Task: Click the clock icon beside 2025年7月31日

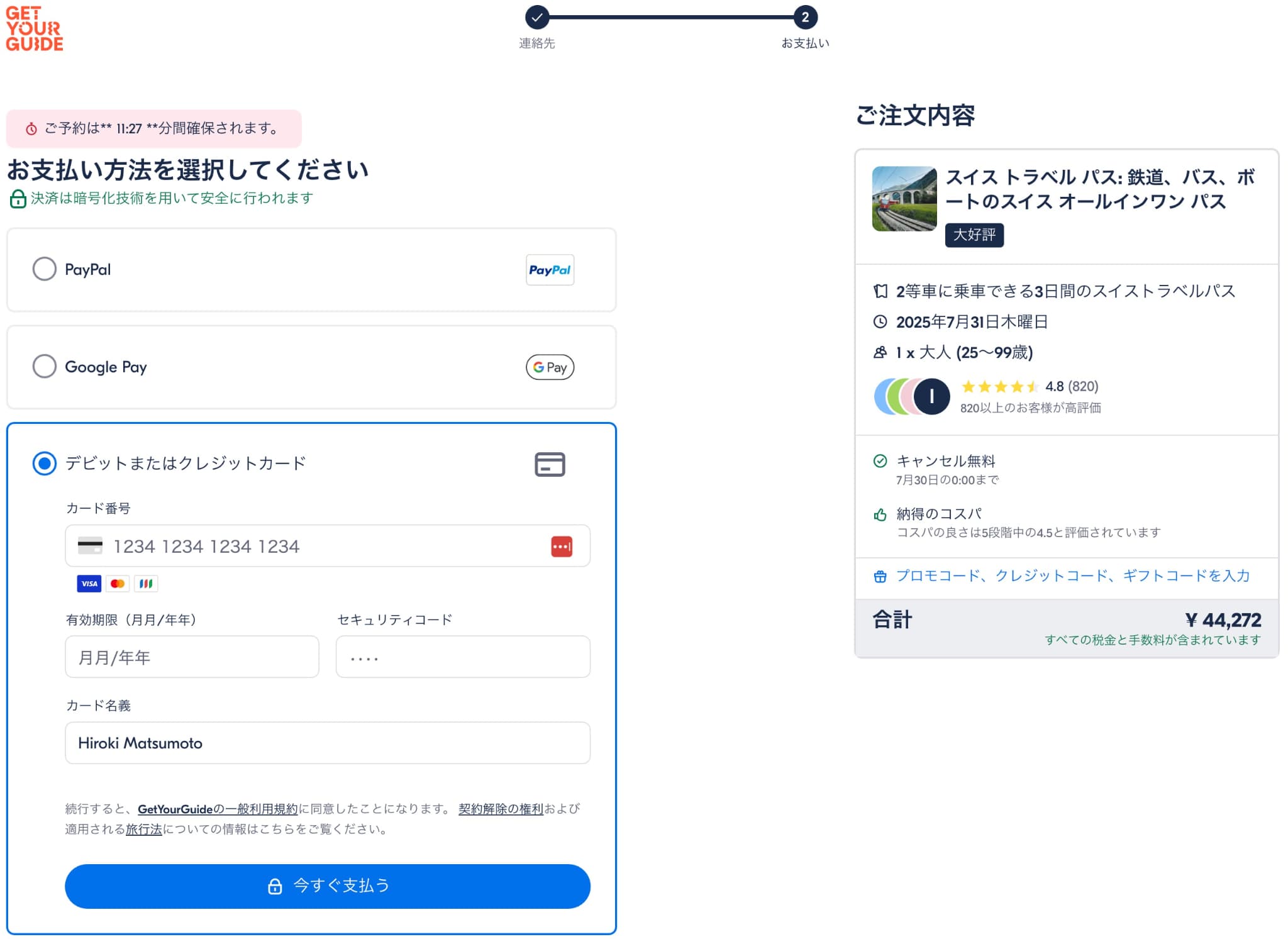Action: point(880,322)
